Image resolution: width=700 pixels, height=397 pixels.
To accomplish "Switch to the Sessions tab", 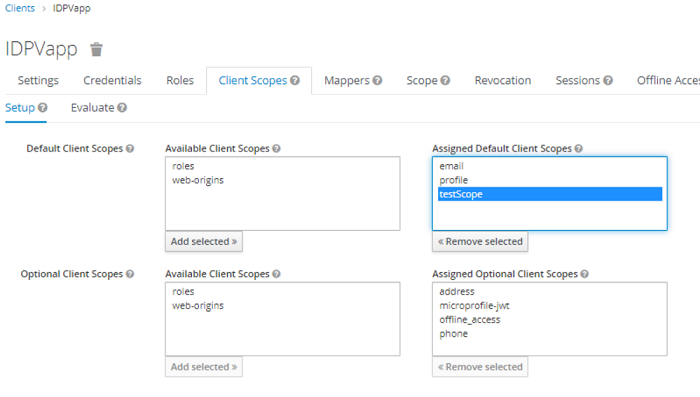I will pos(578,80).
